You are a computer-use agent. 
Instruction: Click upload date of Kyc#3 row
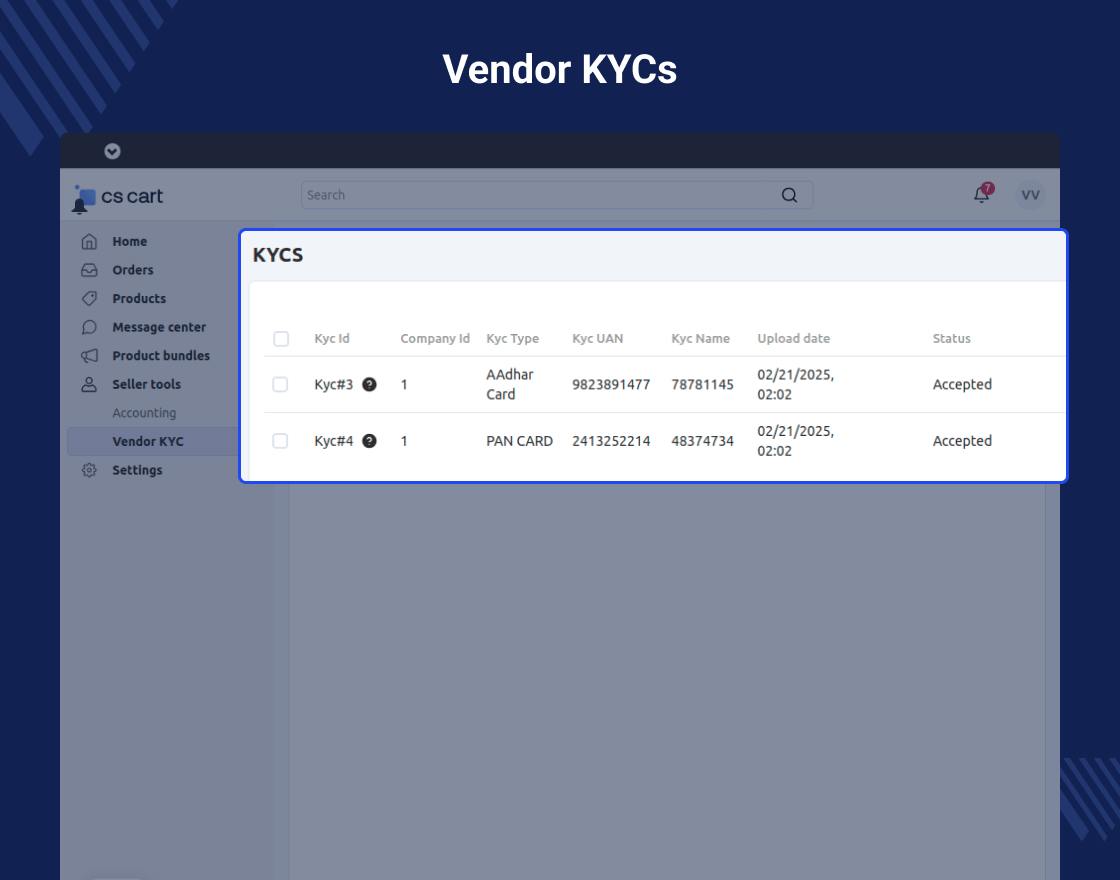tap(796, 384)
